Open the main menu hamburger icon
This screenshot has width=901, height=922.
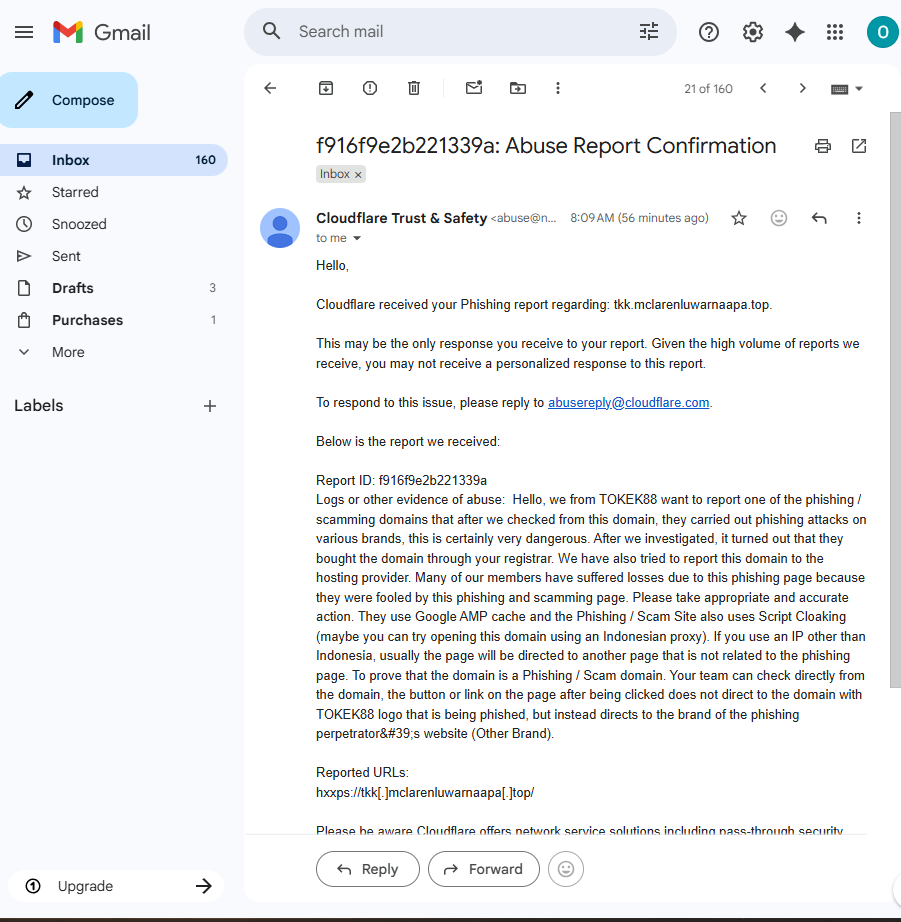24,32
